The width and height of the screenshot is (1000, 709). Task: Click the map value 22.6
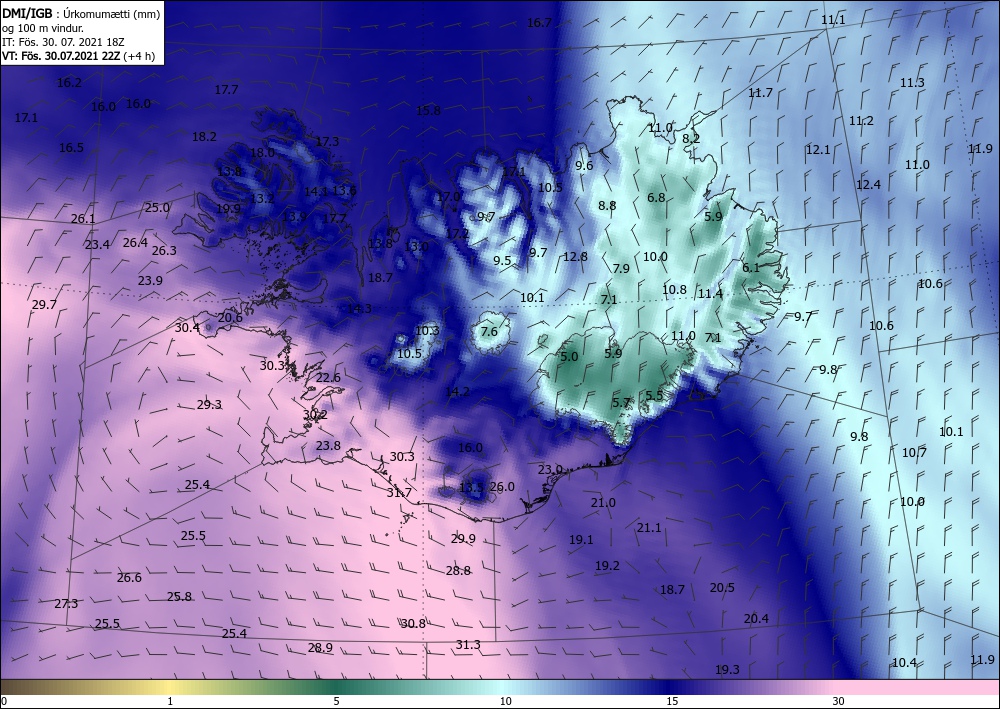(x=328, y=377)
